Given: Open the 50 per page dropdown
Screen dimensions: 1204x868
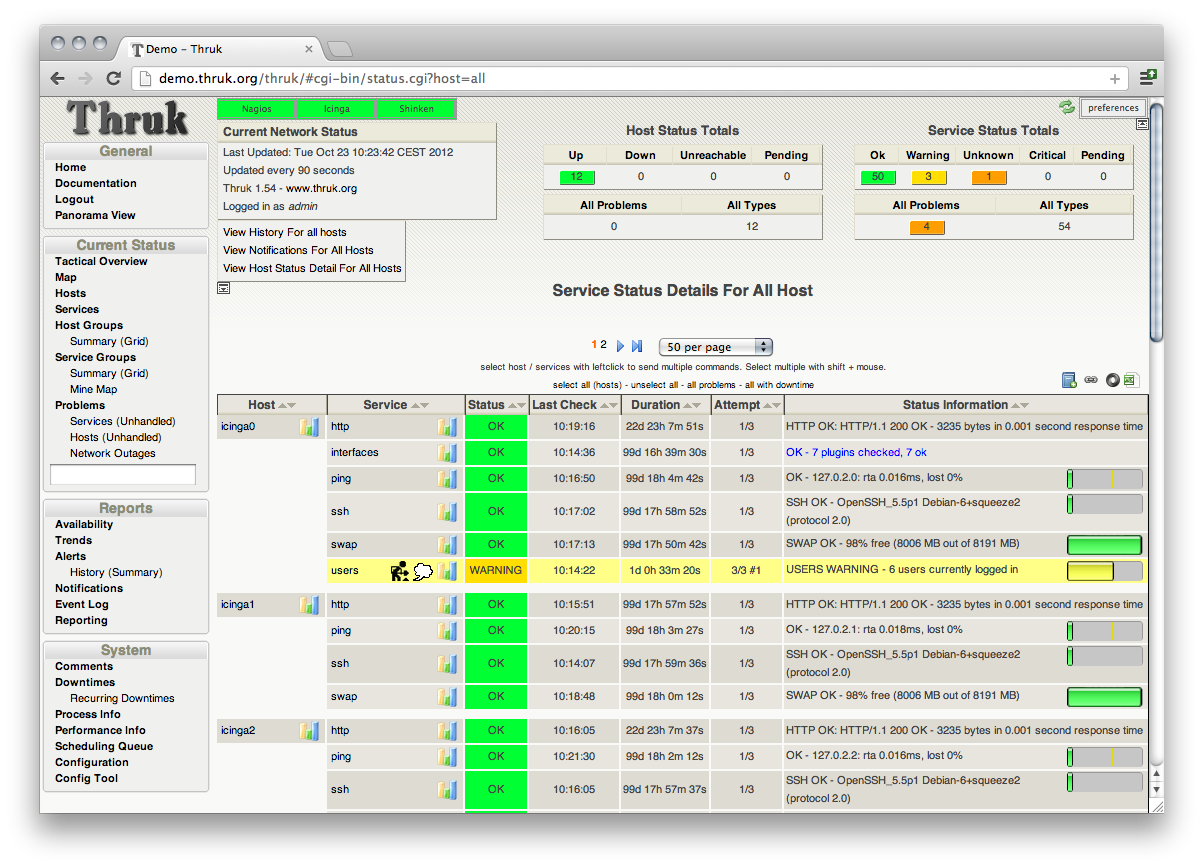Looking at the screenshot, I should click(x=716, y=347).
